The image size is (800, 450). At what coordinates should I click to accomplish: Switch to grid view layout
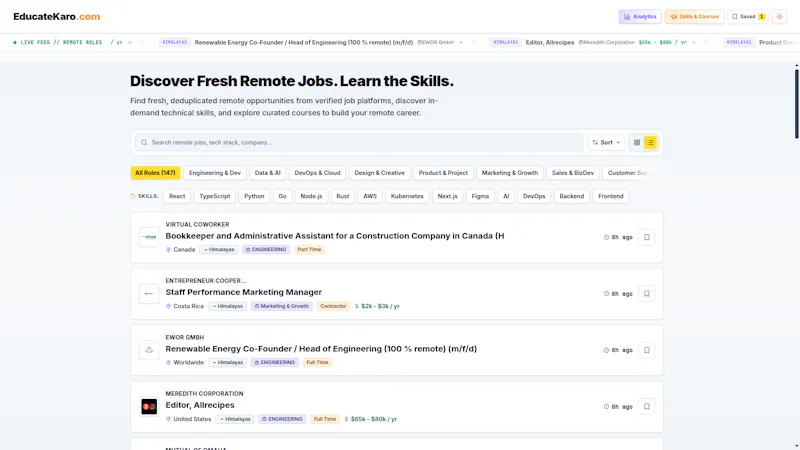pos(637,142)
